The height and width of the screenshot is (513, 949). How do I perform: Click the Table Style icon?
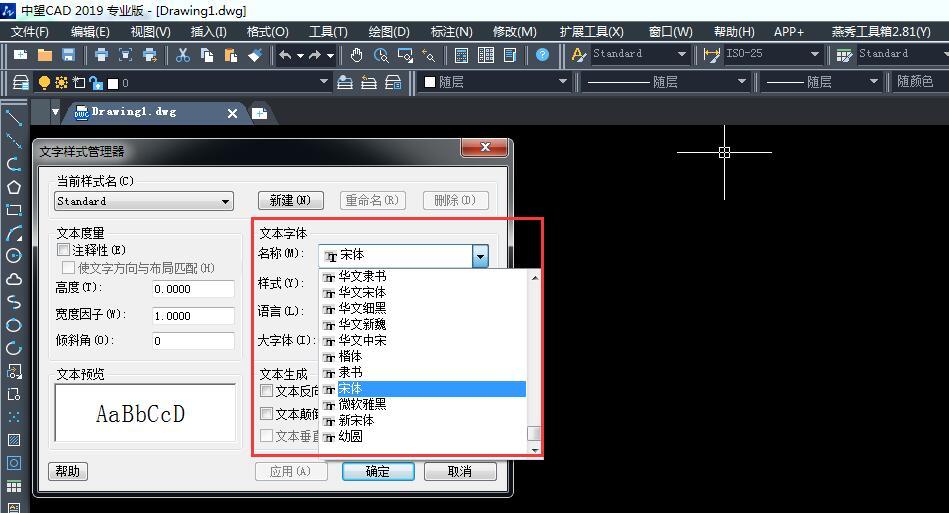(x=844, y=55)
